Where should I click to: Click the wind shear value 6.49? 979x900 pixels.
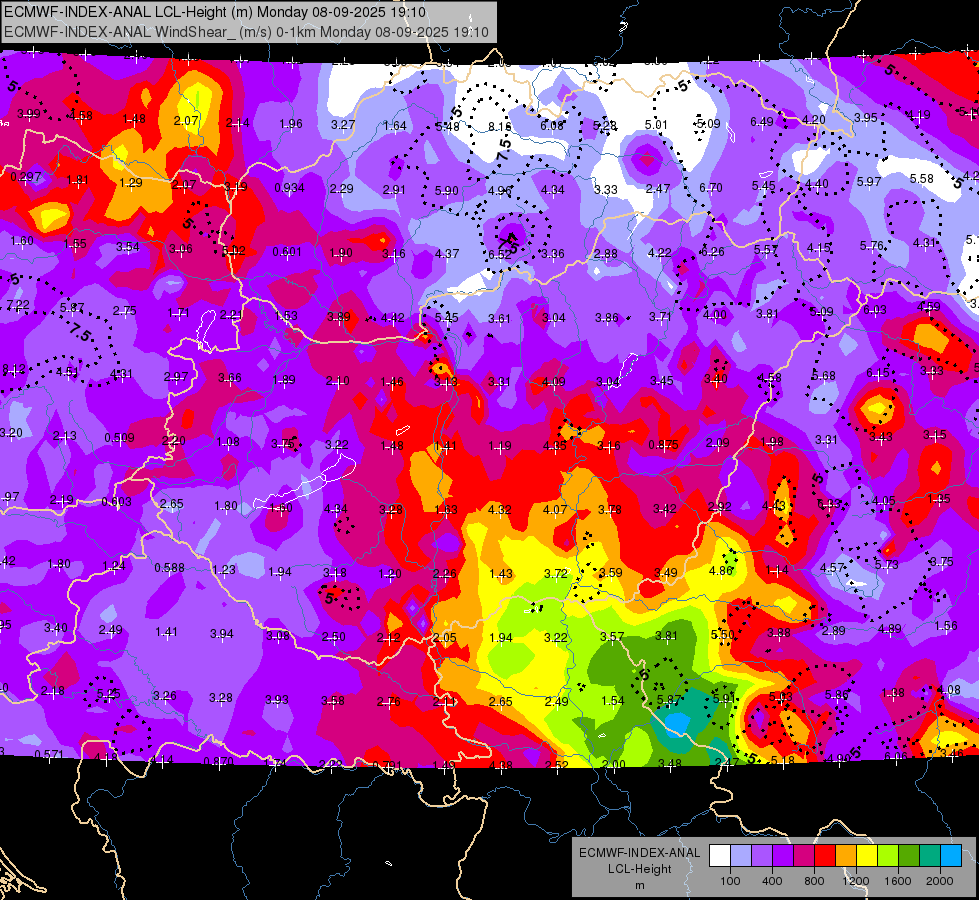tap(762, 122)
